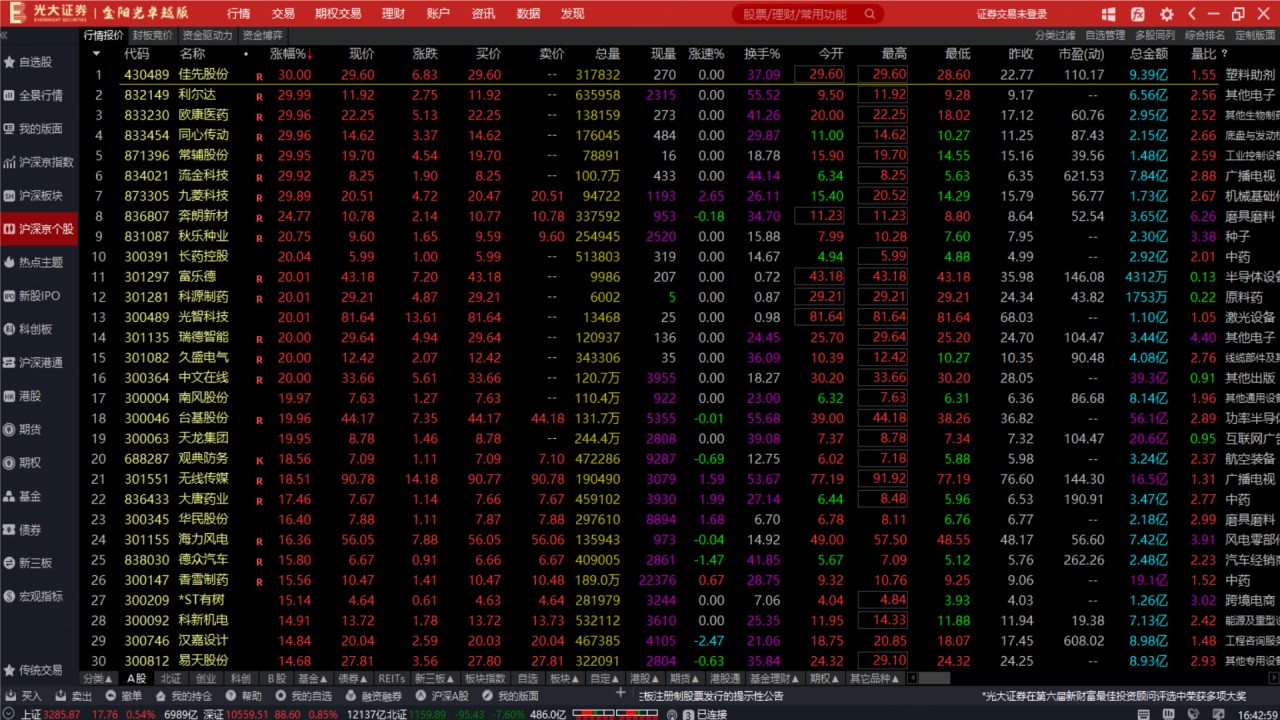Screen dimensions: 1280x720
Task: Expand the 债券▲ bottom tab menu
Action: click(354, 678)
